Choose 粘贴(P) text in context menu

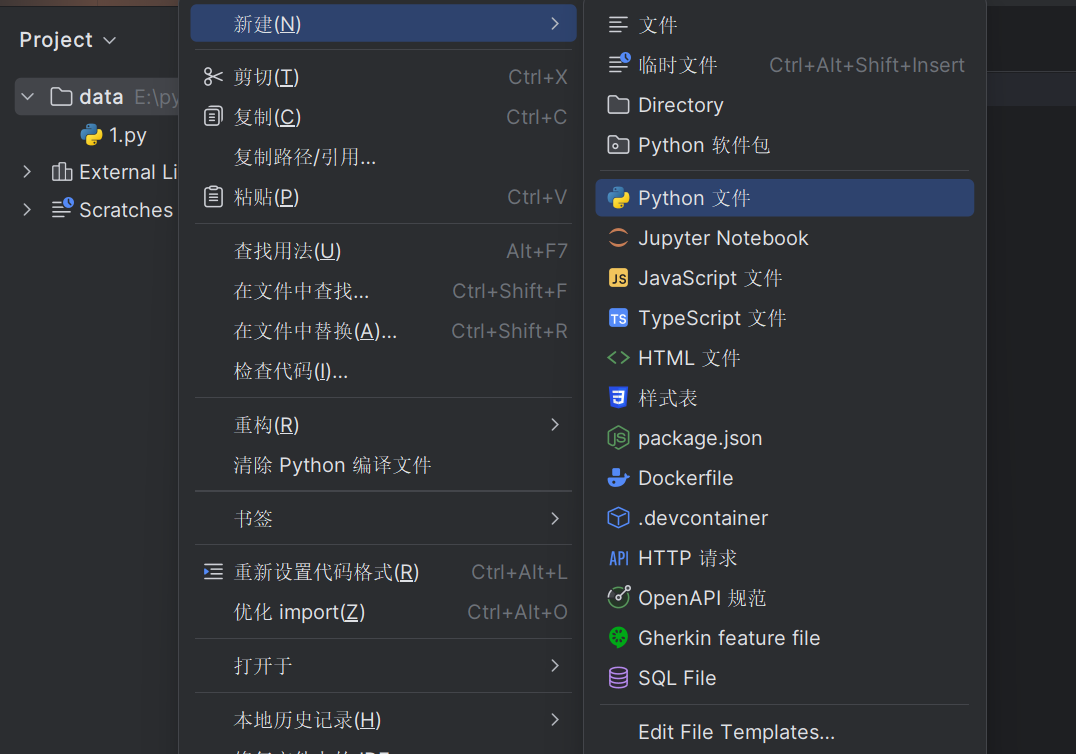266,197
